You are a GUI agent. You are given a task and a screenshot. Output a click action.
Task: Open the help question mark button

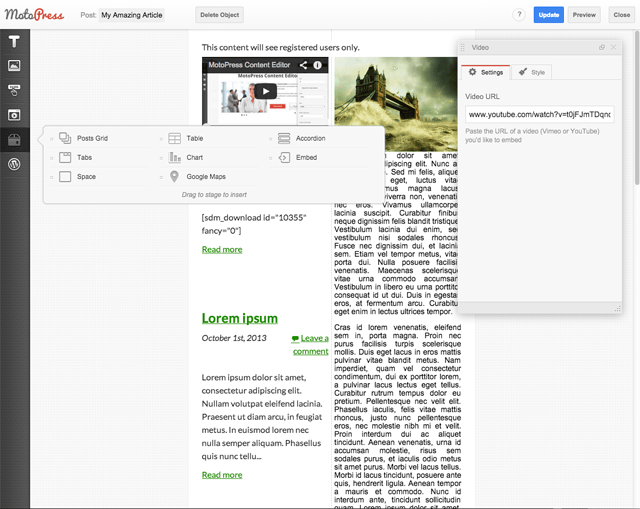(x=519, y=15)
